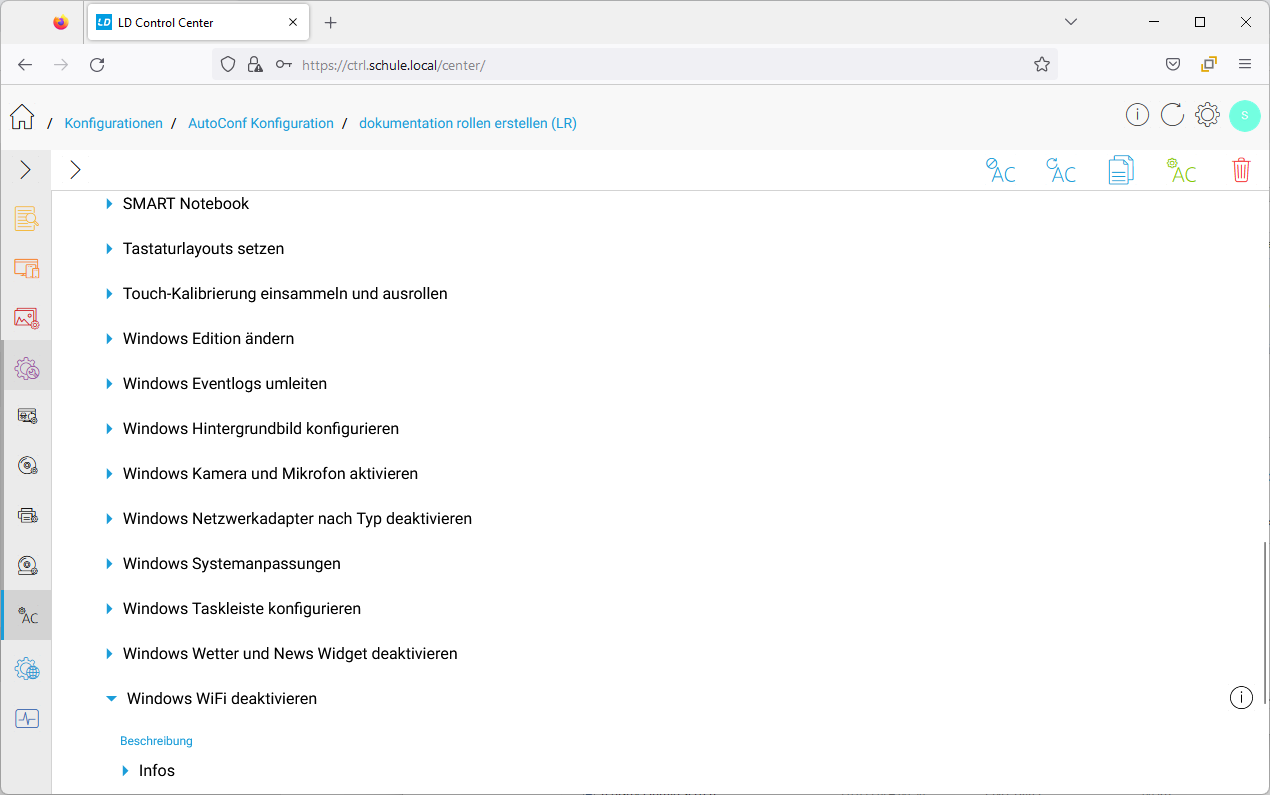Open sidebar image settings icon
This screenshot has width=1270, height=795.
(x=27, y=319)
